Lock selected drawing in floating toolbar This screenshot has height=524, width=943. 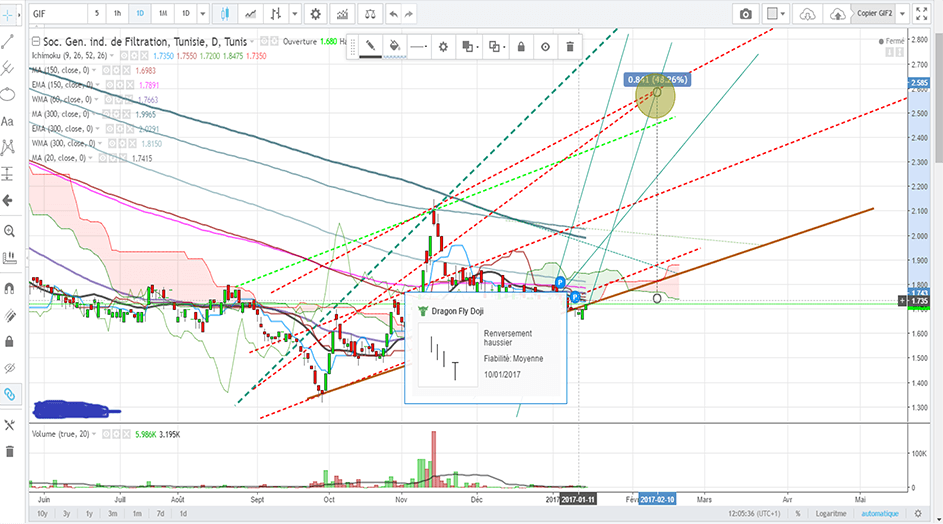[x=521, y=46]
